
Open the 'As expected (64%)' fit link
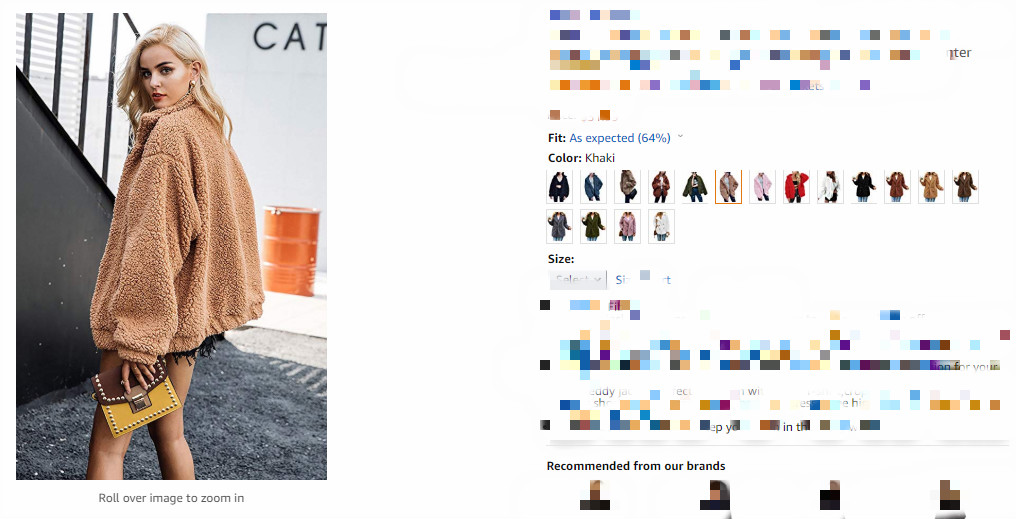pyautogui.click(x=619, y=138)
